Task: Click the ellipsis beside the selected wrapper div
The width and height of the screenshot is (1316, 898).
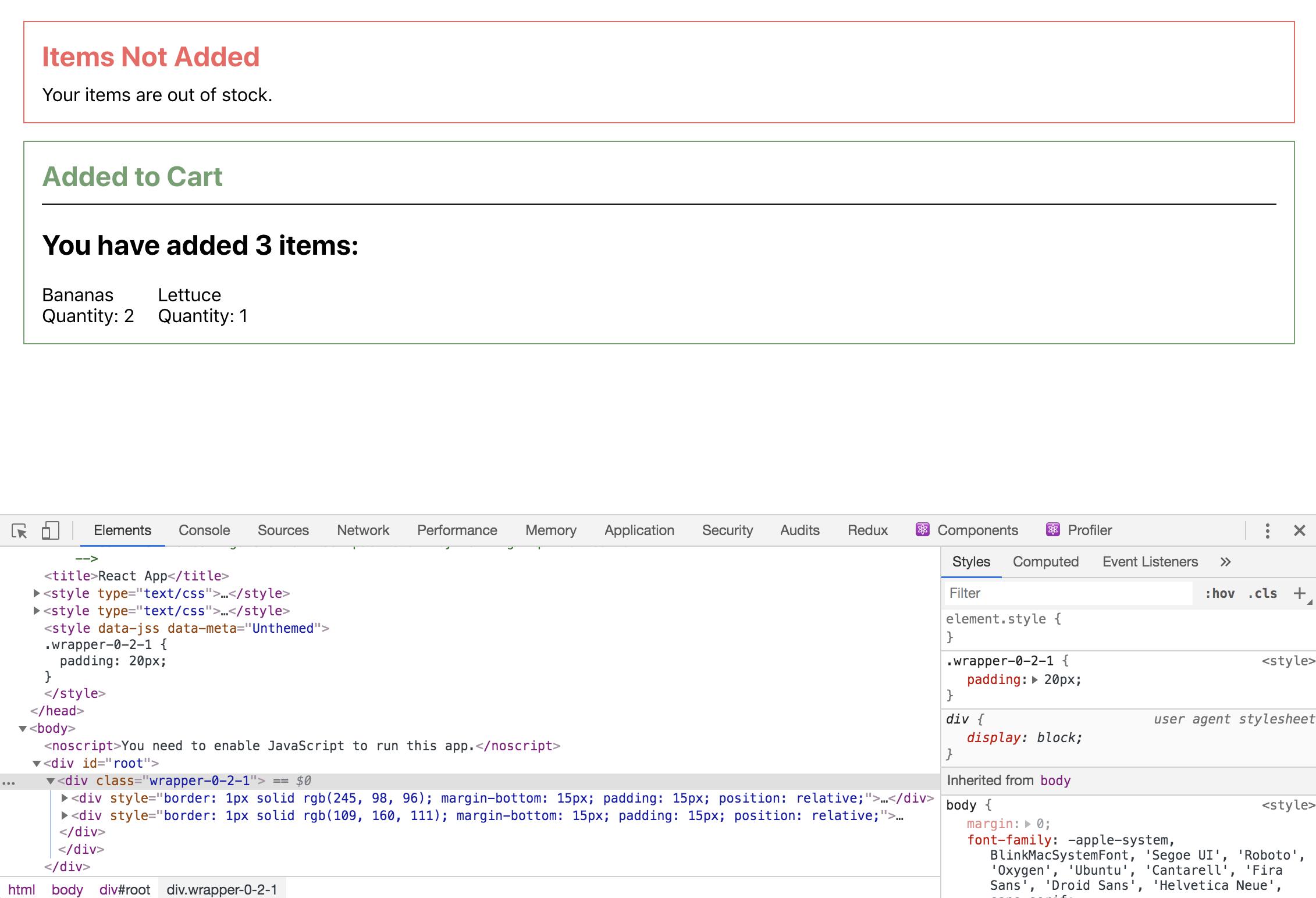Action: pos(9,782)
